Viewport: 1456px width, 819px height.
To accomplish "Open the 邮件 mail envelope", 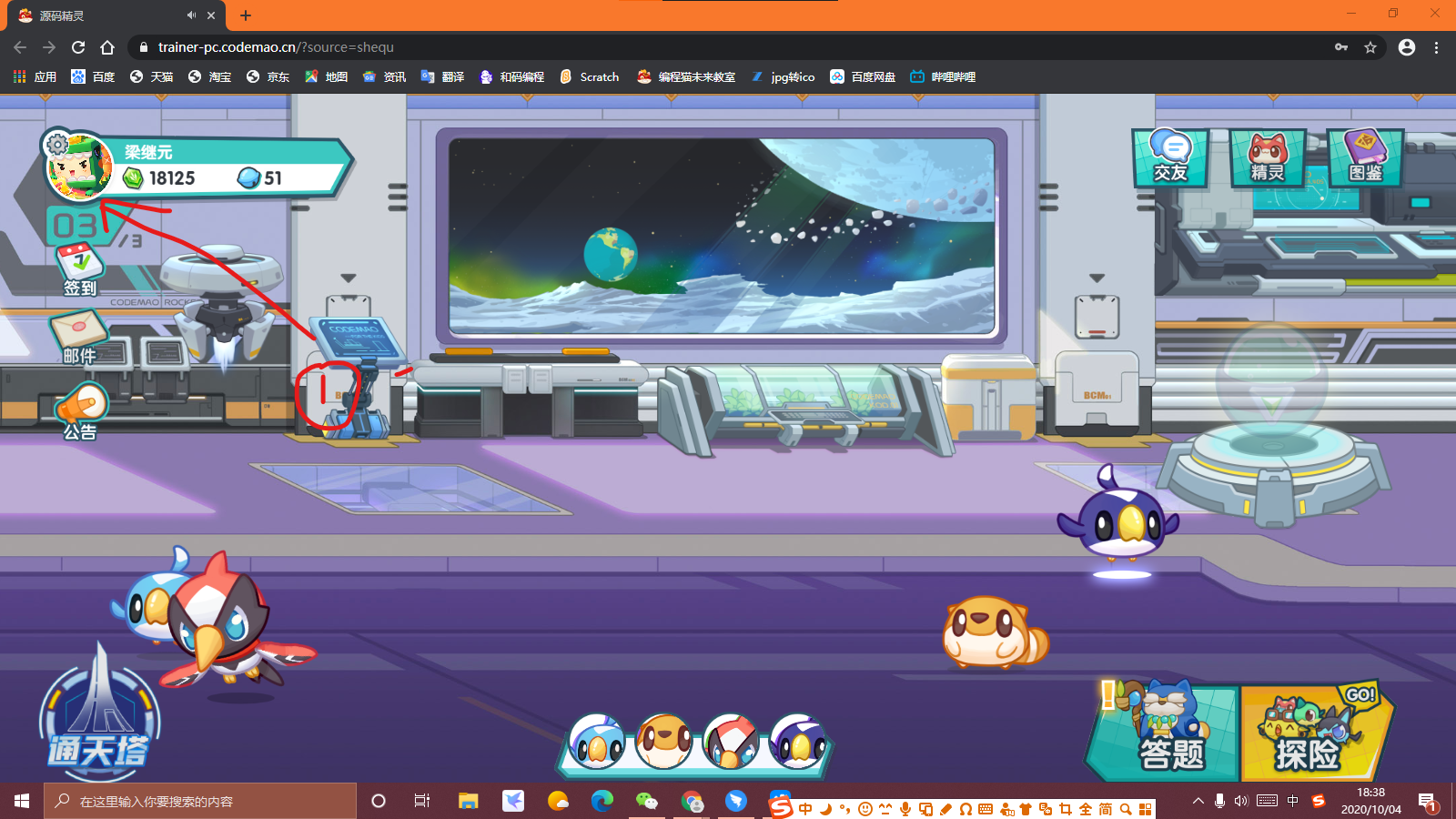I will point(79,338).
